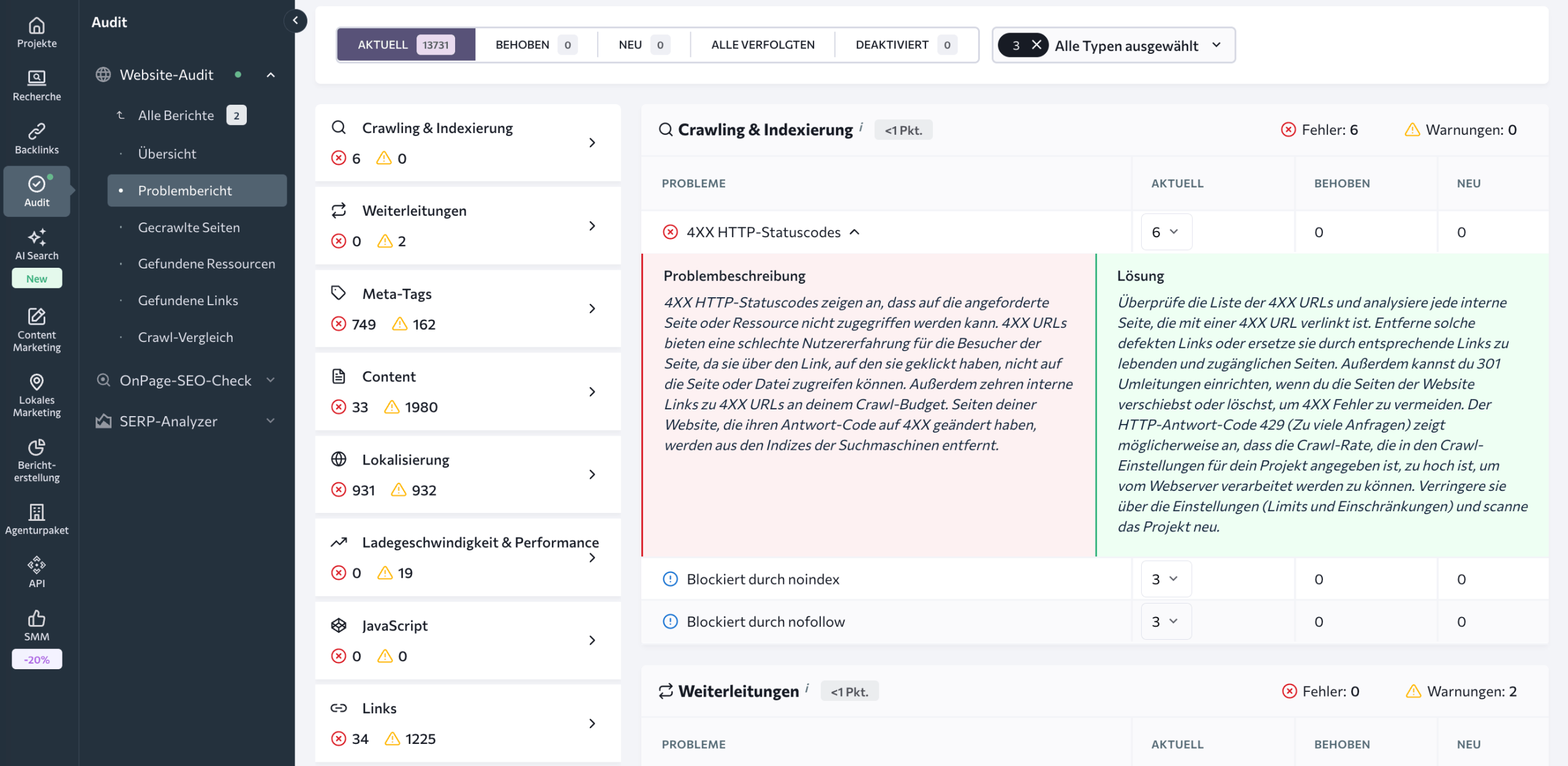The image size is (1568, 766).
Task: Open the 6 count dropdown for 4XX HTTP-Statuscodes
Action: (1166, 232)
